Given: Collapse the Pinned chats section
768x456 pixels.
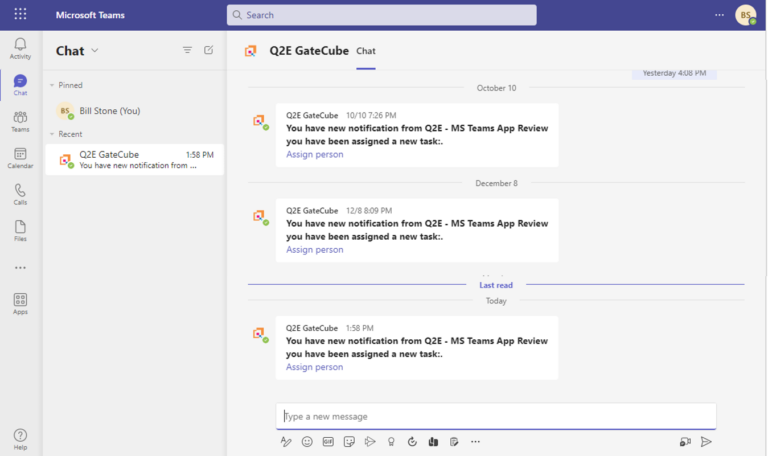Looking at the screenshot, I should (x=52, y=85).
